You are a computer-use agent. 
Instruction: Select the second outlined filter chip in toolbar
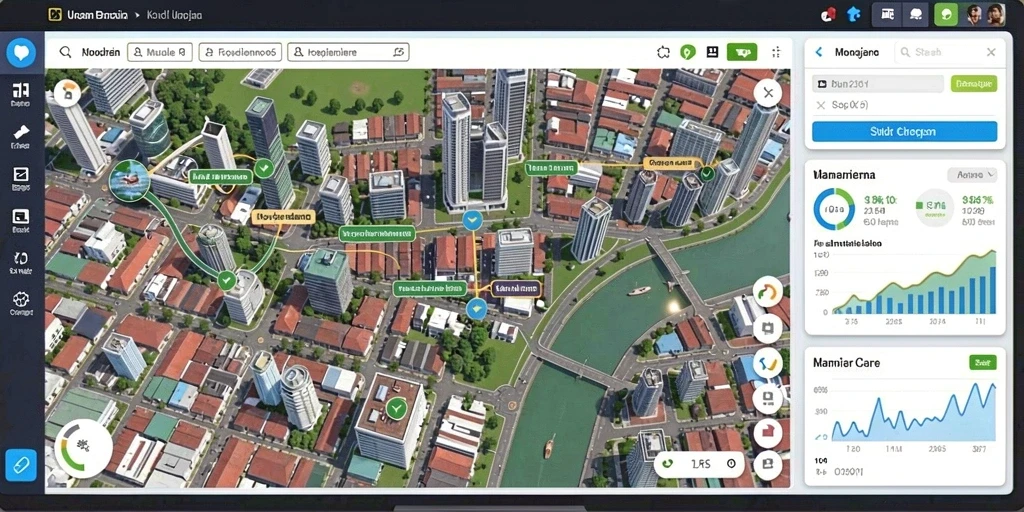pos(240,52)
